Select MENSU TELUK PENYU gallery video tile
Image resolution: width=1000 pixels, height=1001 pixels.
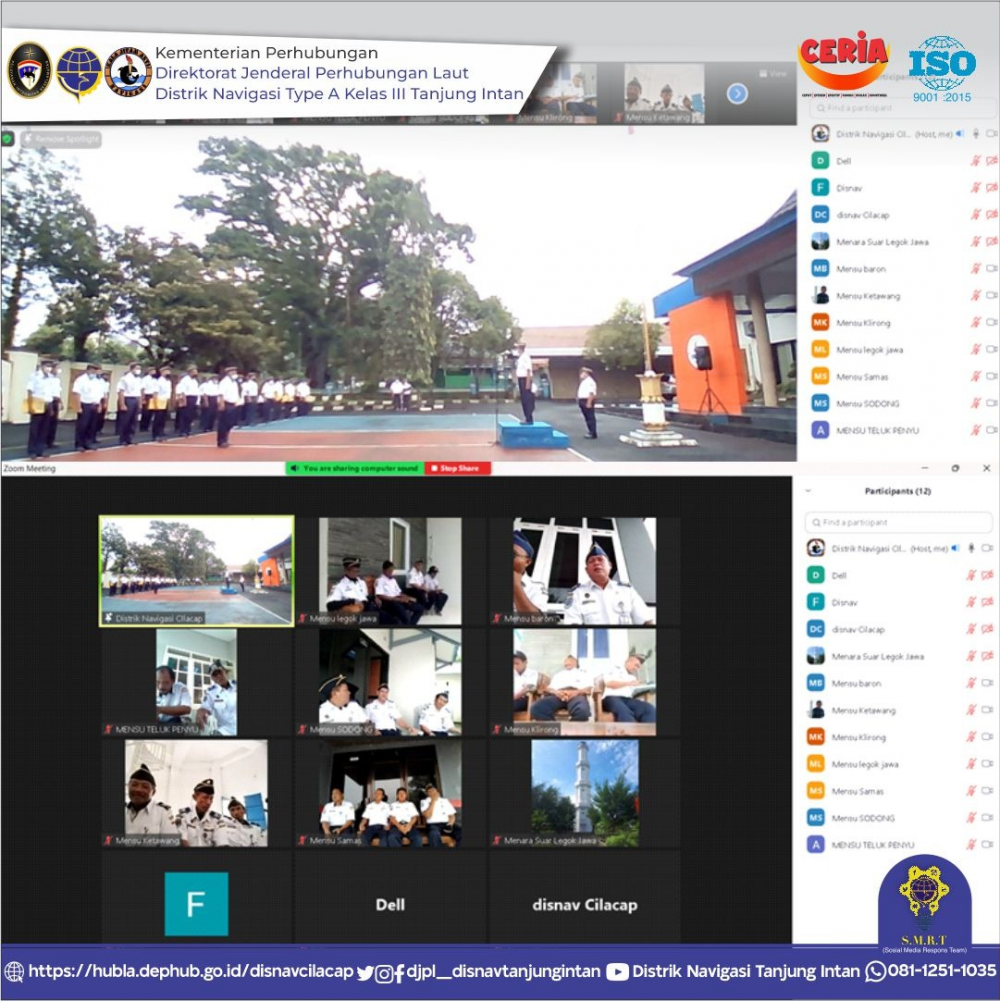197,682
